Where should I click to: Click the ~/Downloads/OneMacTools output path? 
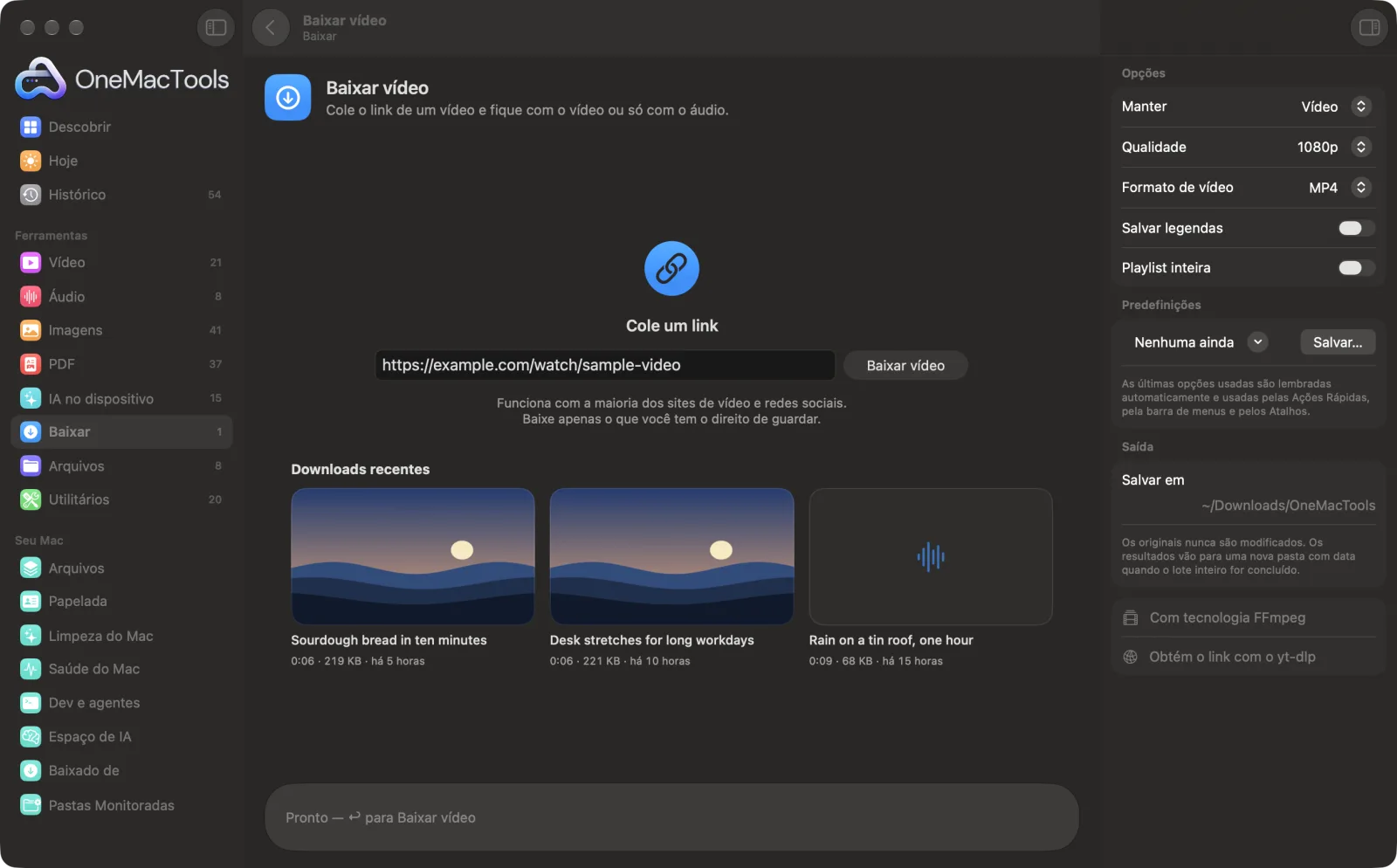coord(1288,506)
